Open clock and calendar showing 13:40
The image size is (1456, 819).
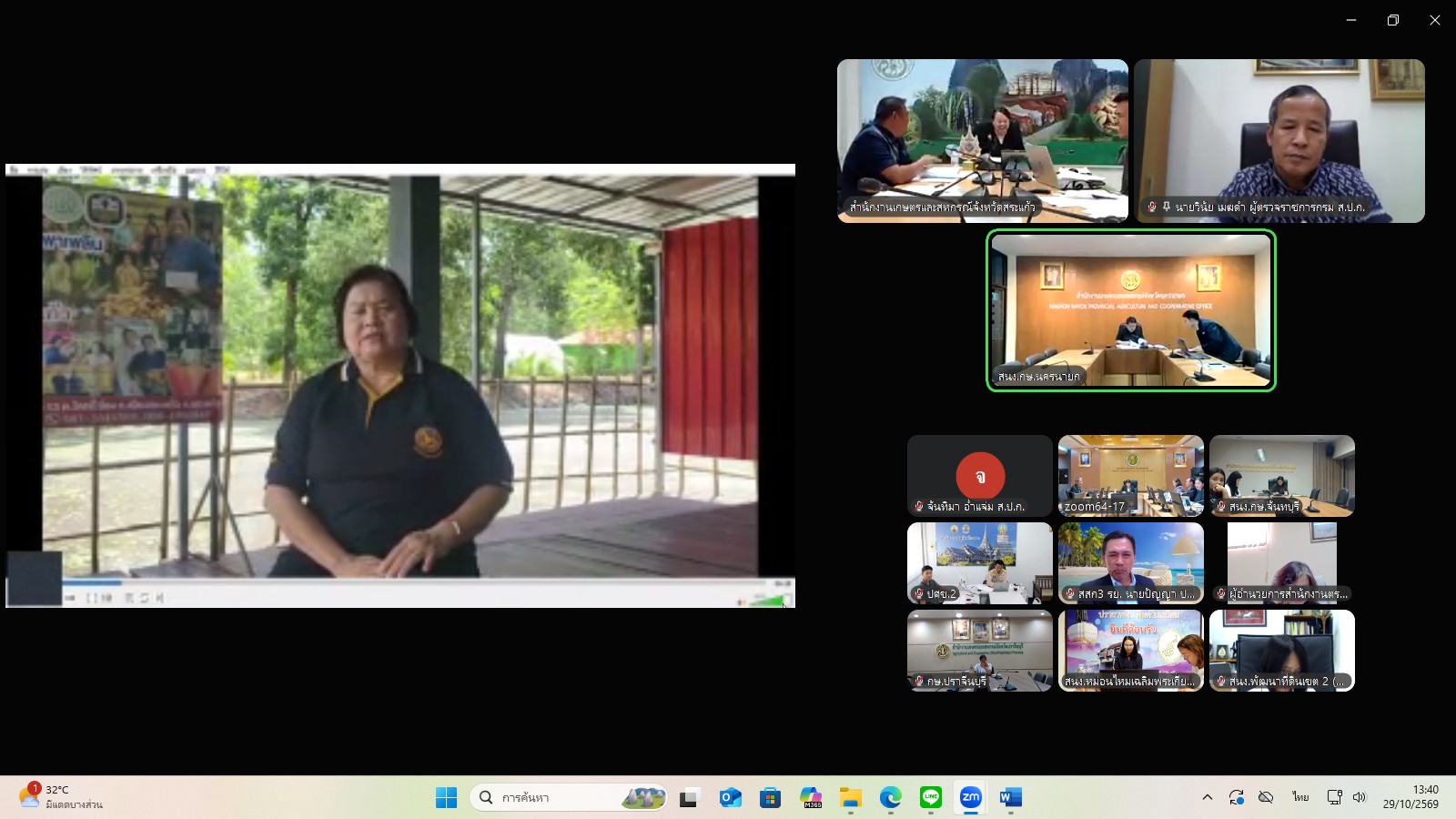click(1410, 796)
